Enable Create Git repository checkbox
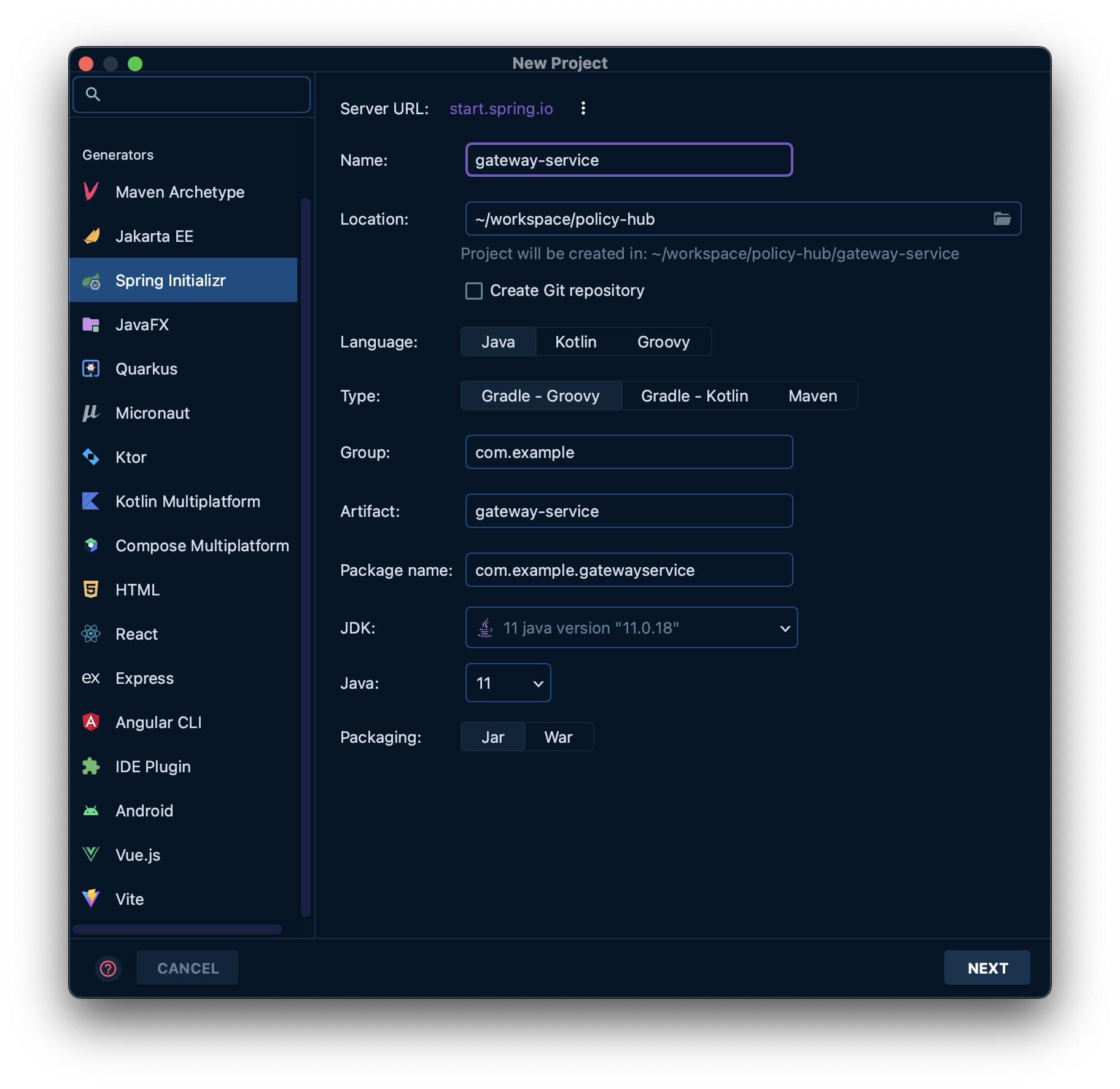Viewport: 1120px width, 1089px height. tap(474, 291)
